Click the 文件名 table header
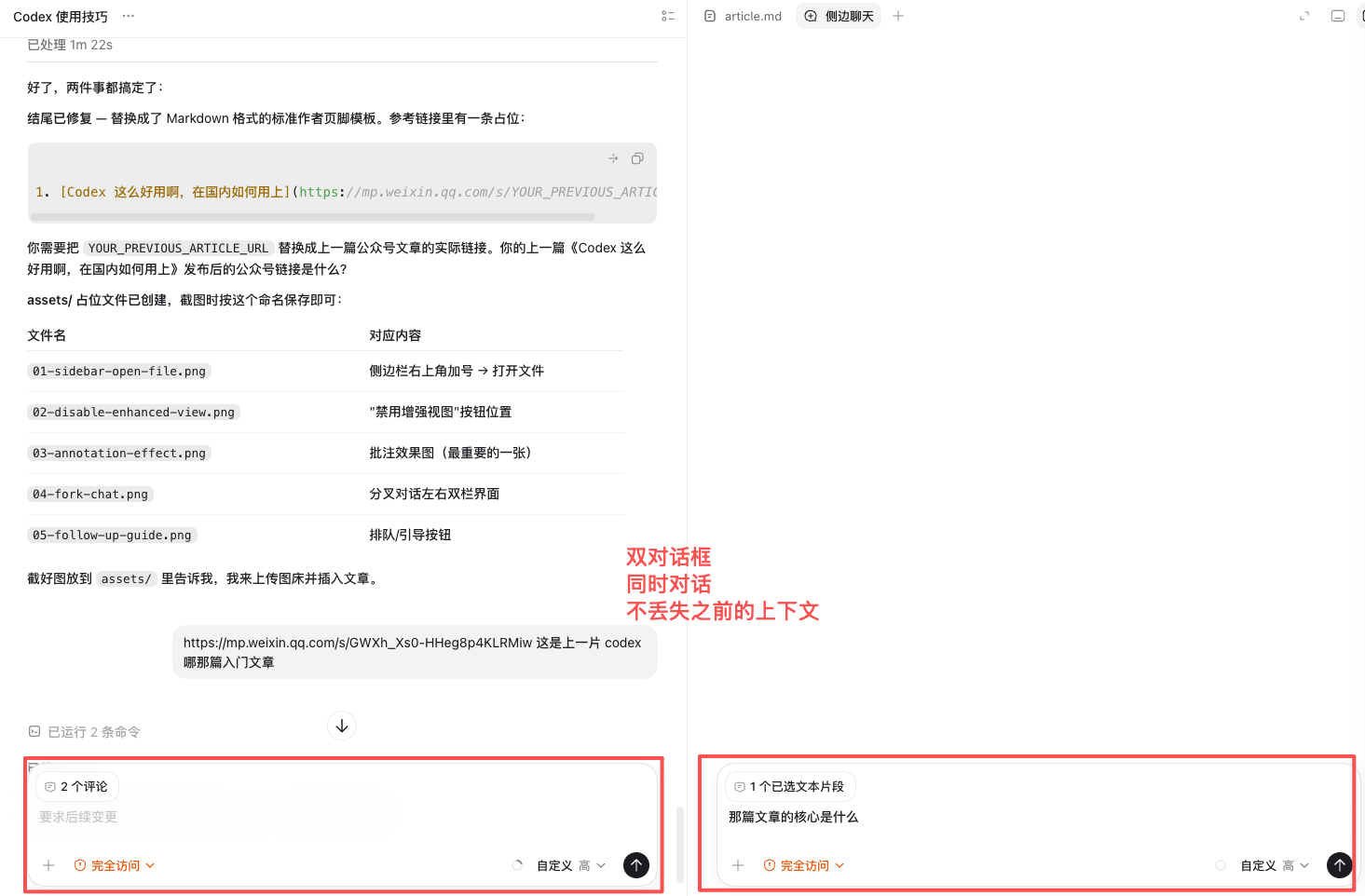This screenshot has width=1365, height=896. pos(47,335)
